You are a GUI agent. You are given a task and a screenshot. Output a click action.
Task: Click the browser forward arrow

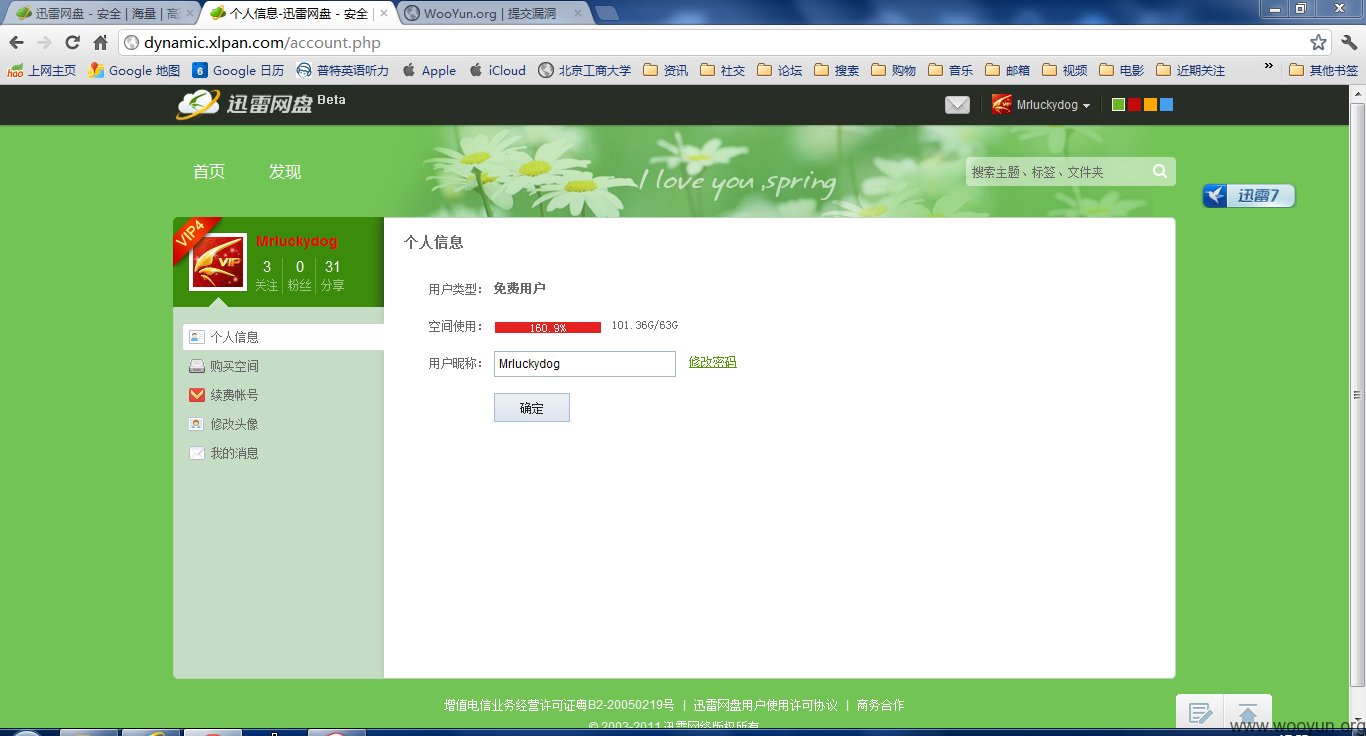(44, 43)
